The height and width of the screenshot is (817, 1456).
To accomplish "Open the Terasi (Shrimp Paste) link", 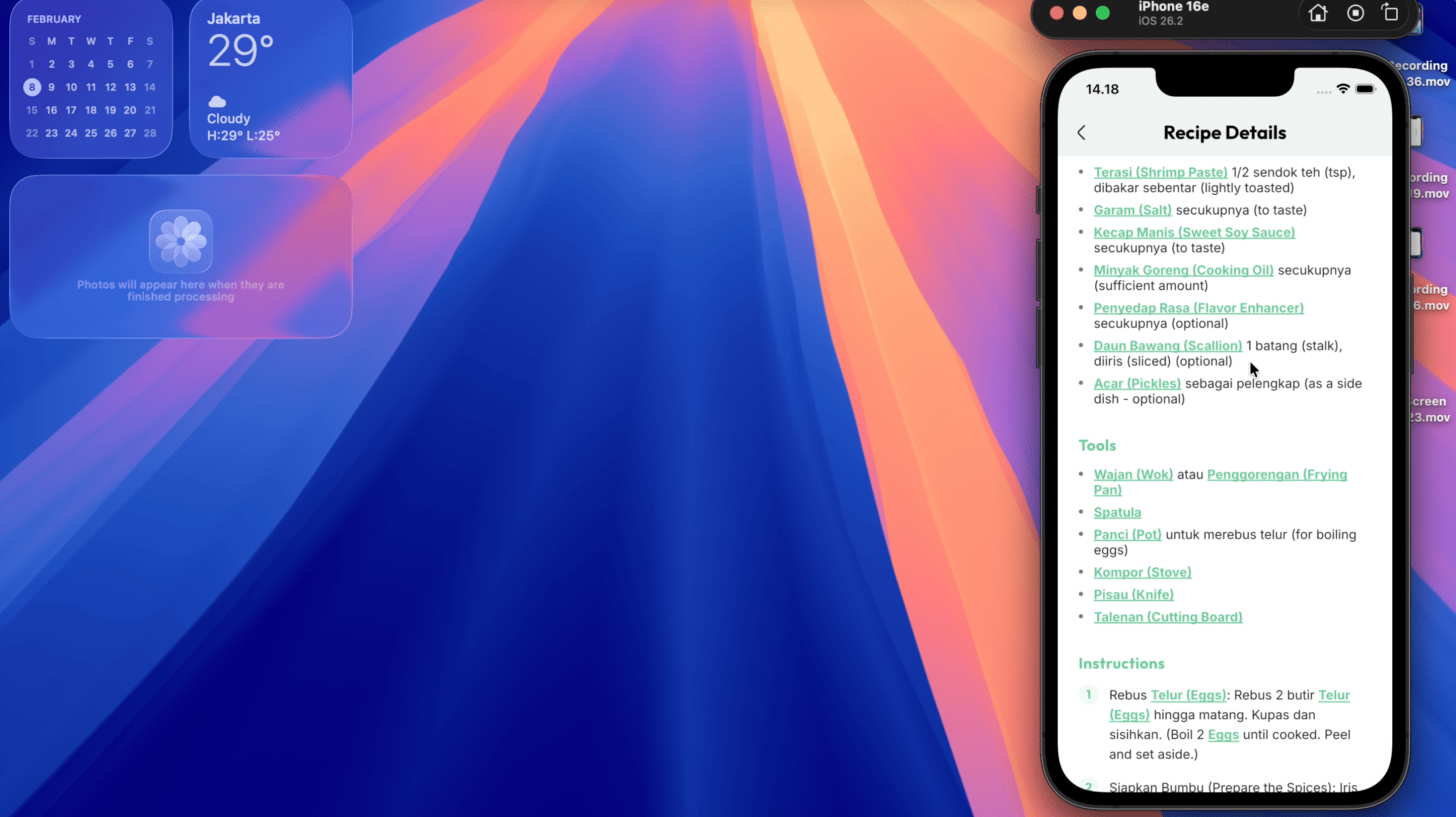I will (x=1160, y=172).
